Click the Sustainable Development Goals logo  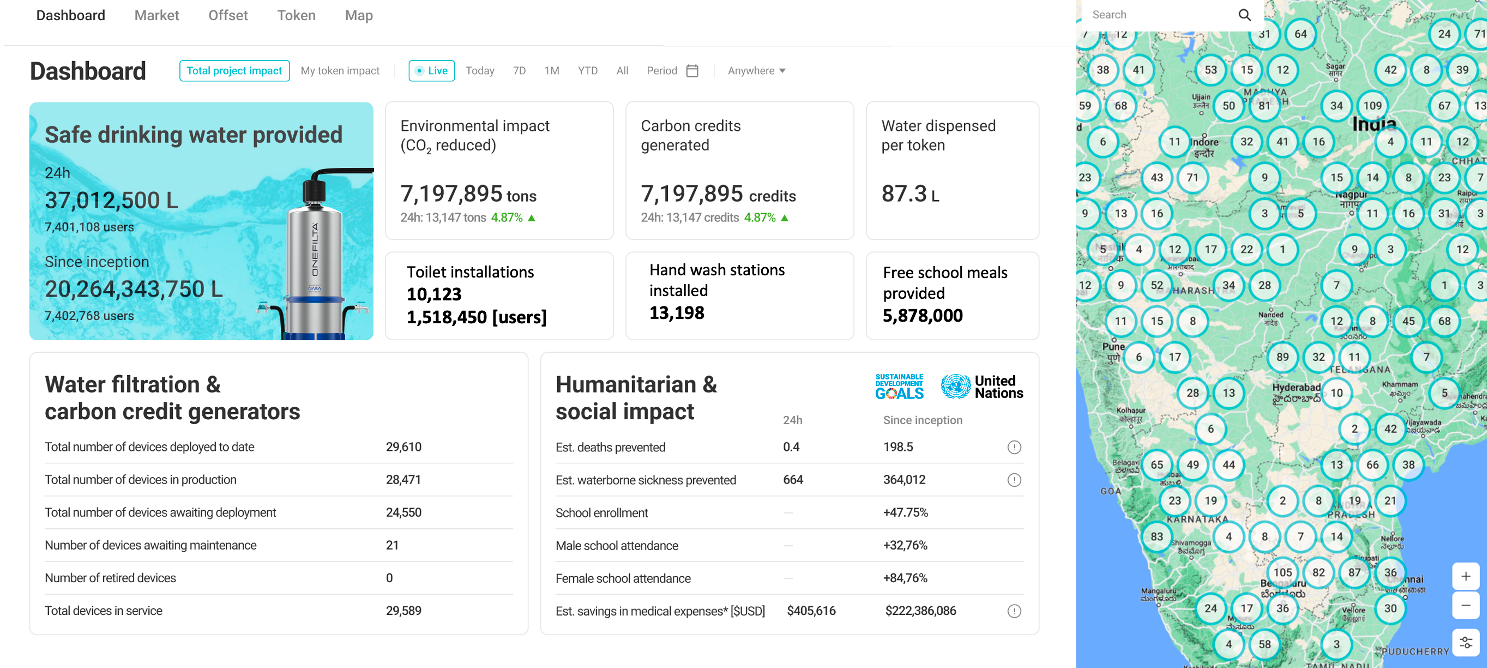(899, 387)
